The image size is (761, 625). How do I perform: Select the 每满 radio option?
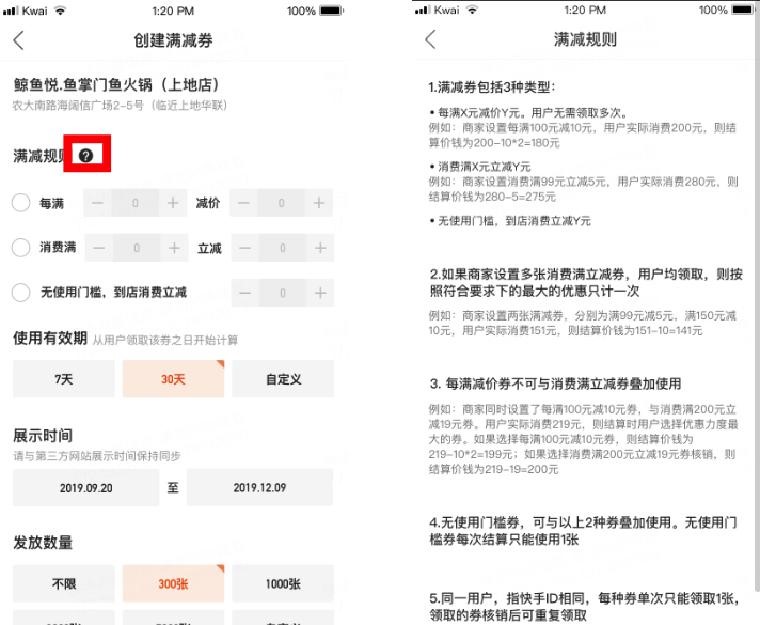pyautogui.click(x=21, y=202)
